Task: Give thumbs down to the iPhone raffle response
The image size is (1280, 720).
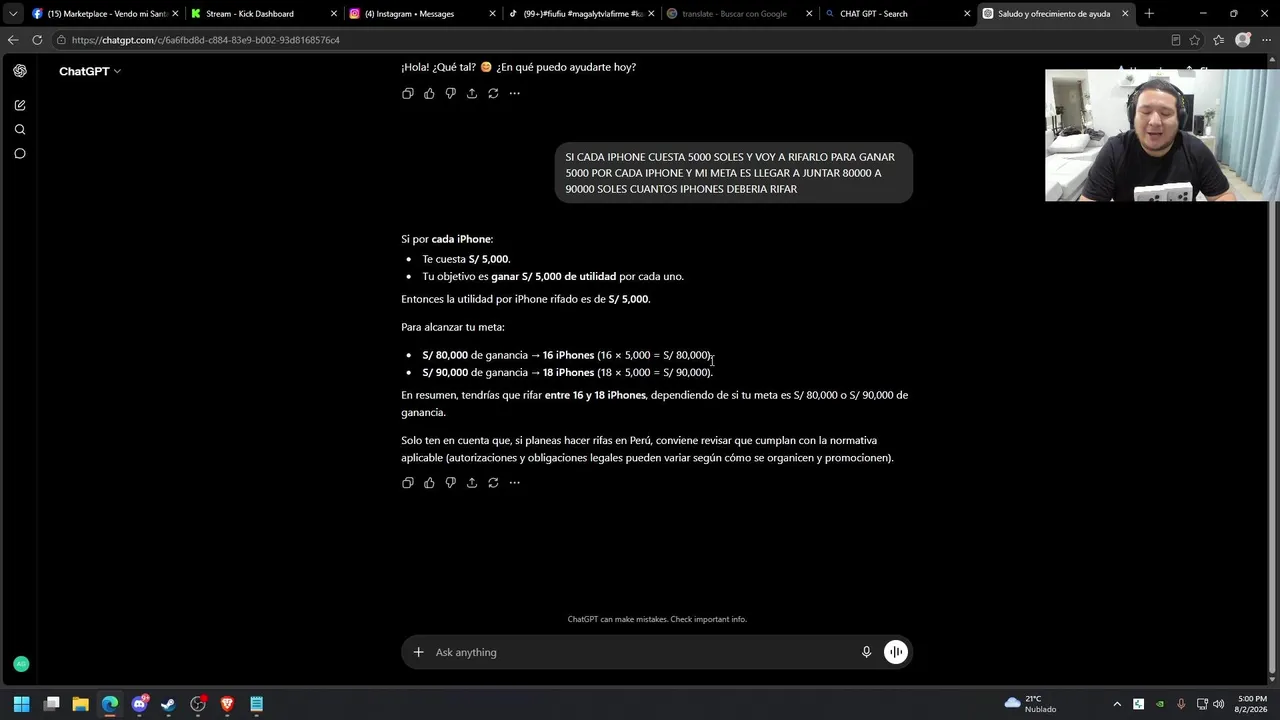Action: (x=451, y=482)
